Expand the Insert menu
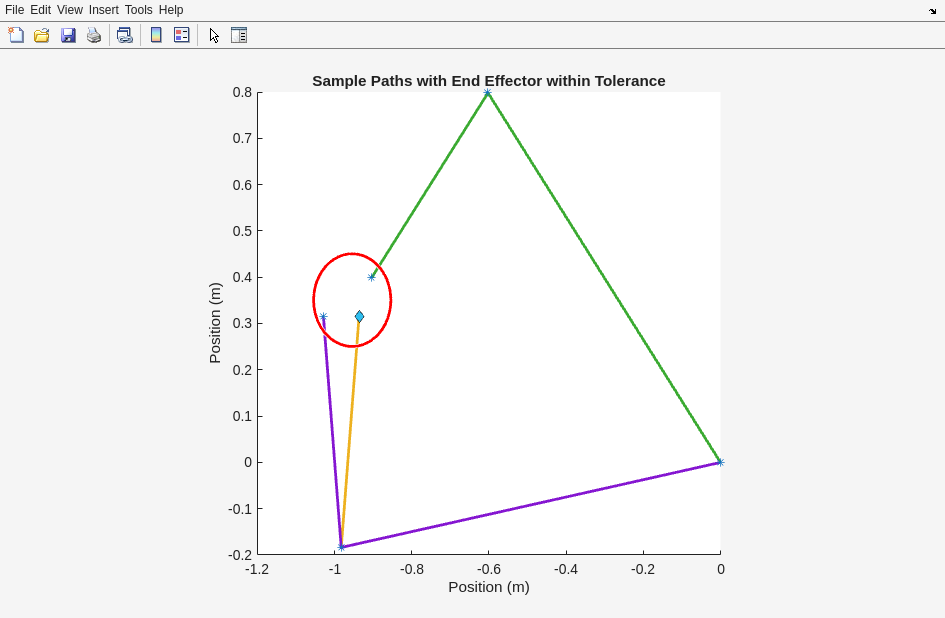945x618 pixels. 103,10
